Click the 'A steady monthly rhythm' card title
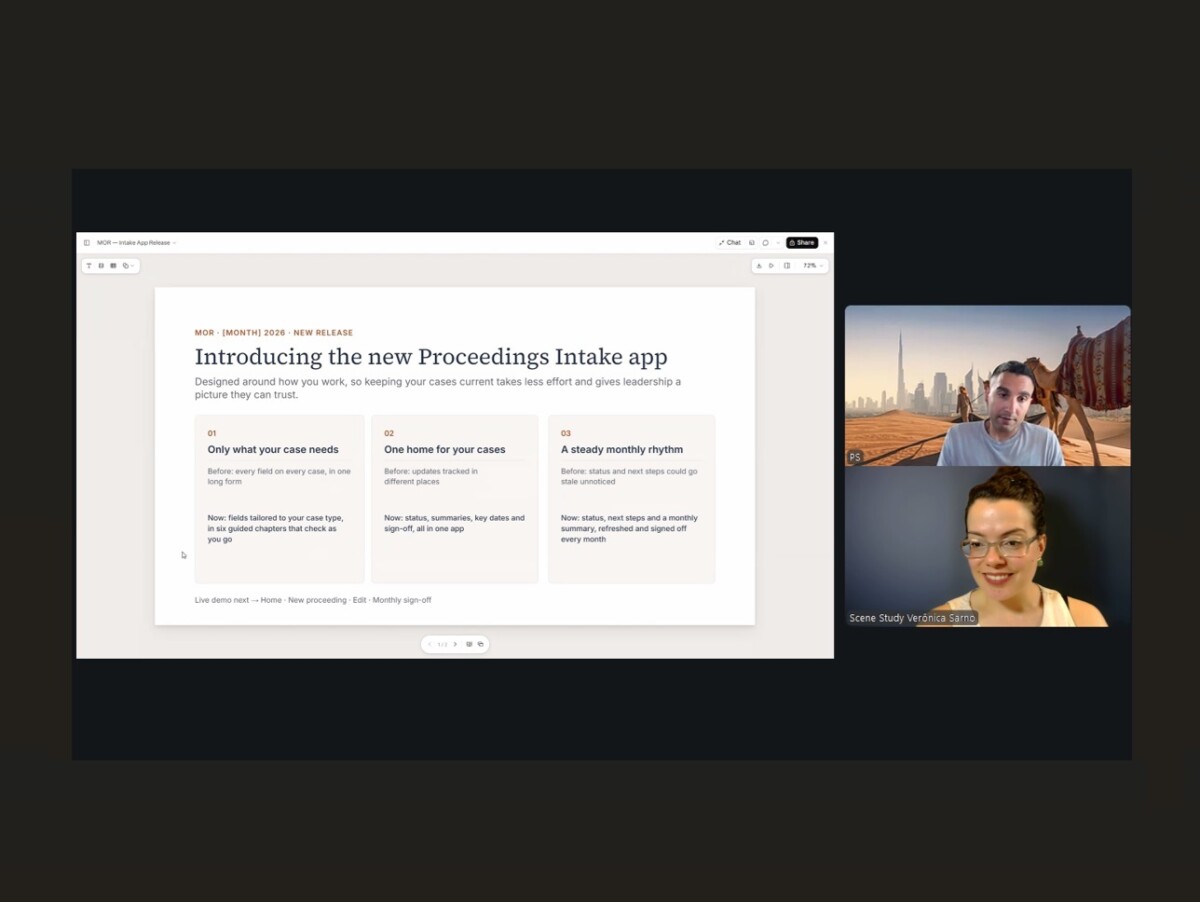Viewport: 1200px width, 902px height. click(x=622, y=450)
